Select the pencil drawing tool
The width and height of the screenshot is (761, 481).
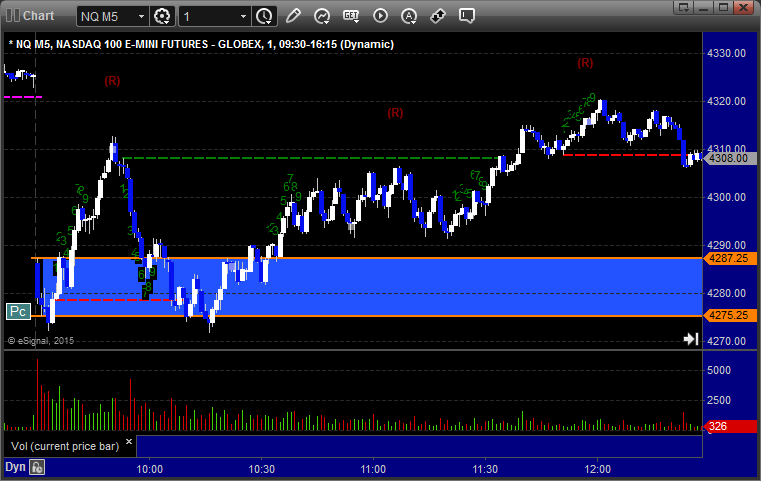click(293, 16)
